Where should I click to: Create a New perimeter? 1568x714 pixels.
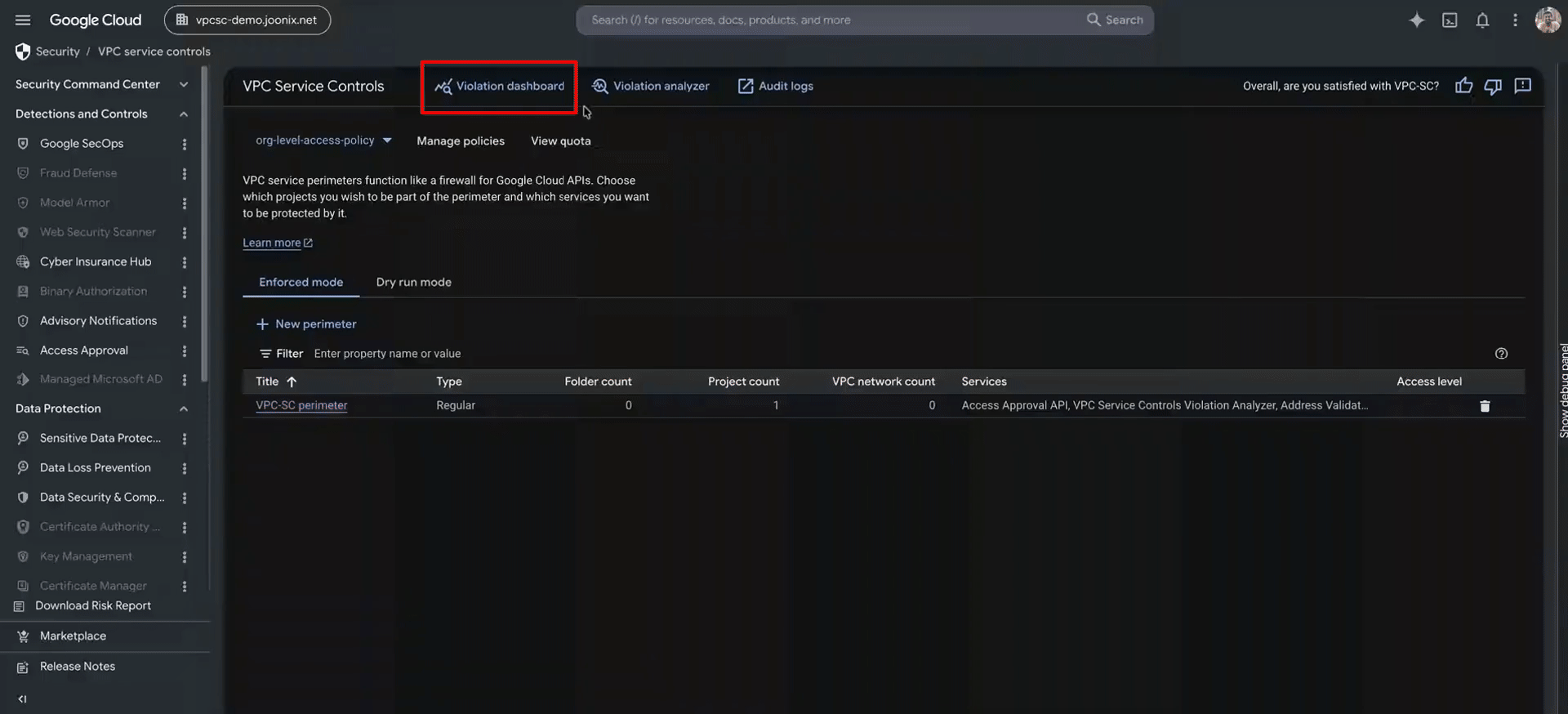click(x=307, y=324)
